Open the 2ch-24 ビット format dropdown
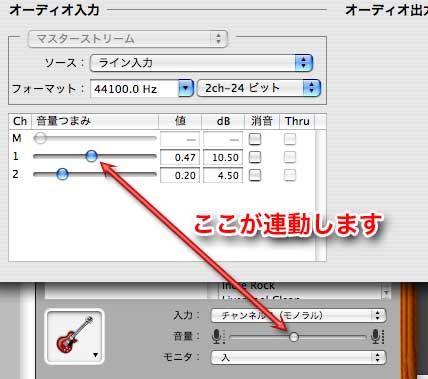428x379 pixels. click(259, 88)
